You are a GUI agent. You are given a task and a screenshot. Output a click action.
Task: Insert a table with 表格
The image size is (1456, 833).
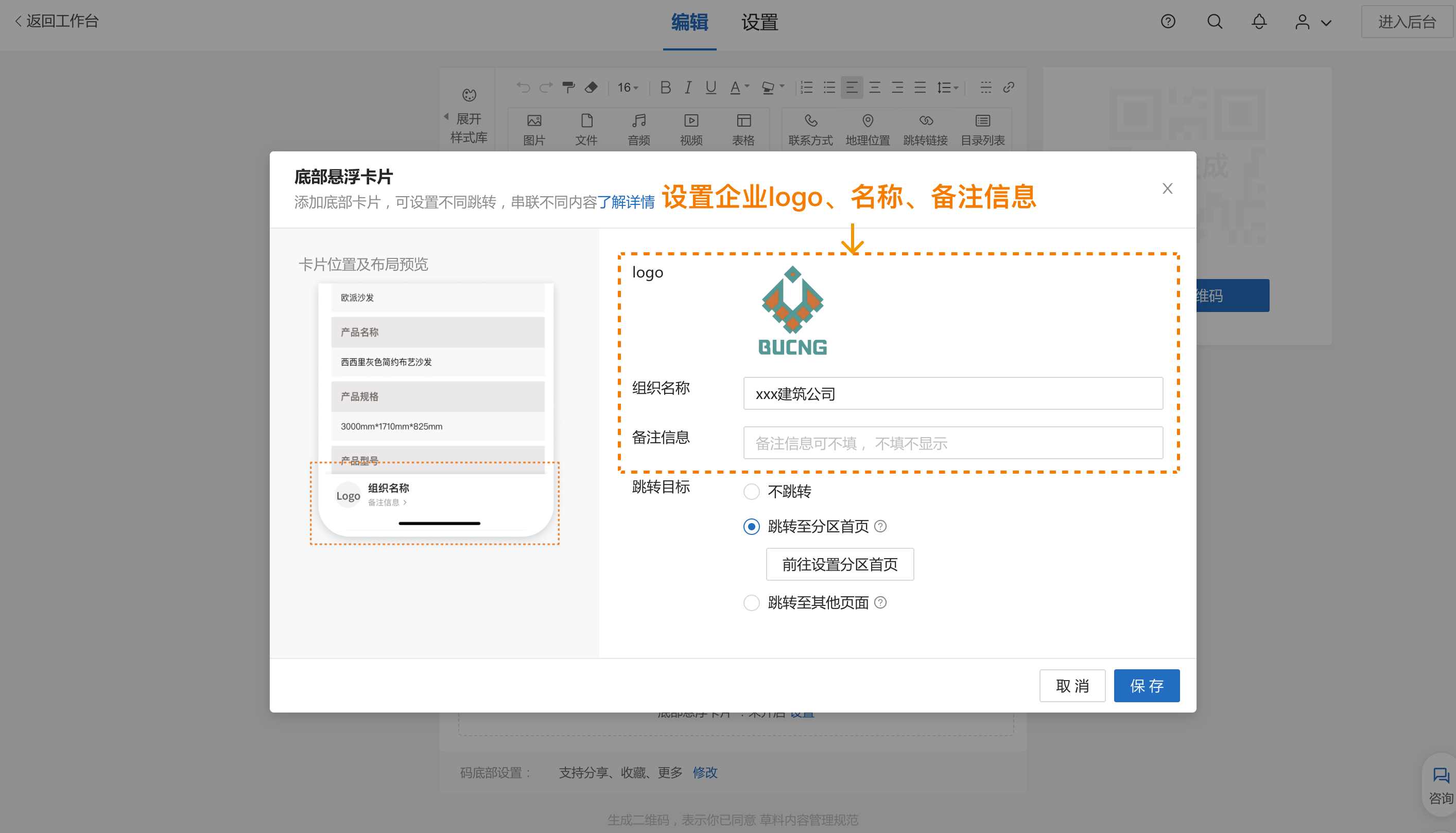(744, 130)
